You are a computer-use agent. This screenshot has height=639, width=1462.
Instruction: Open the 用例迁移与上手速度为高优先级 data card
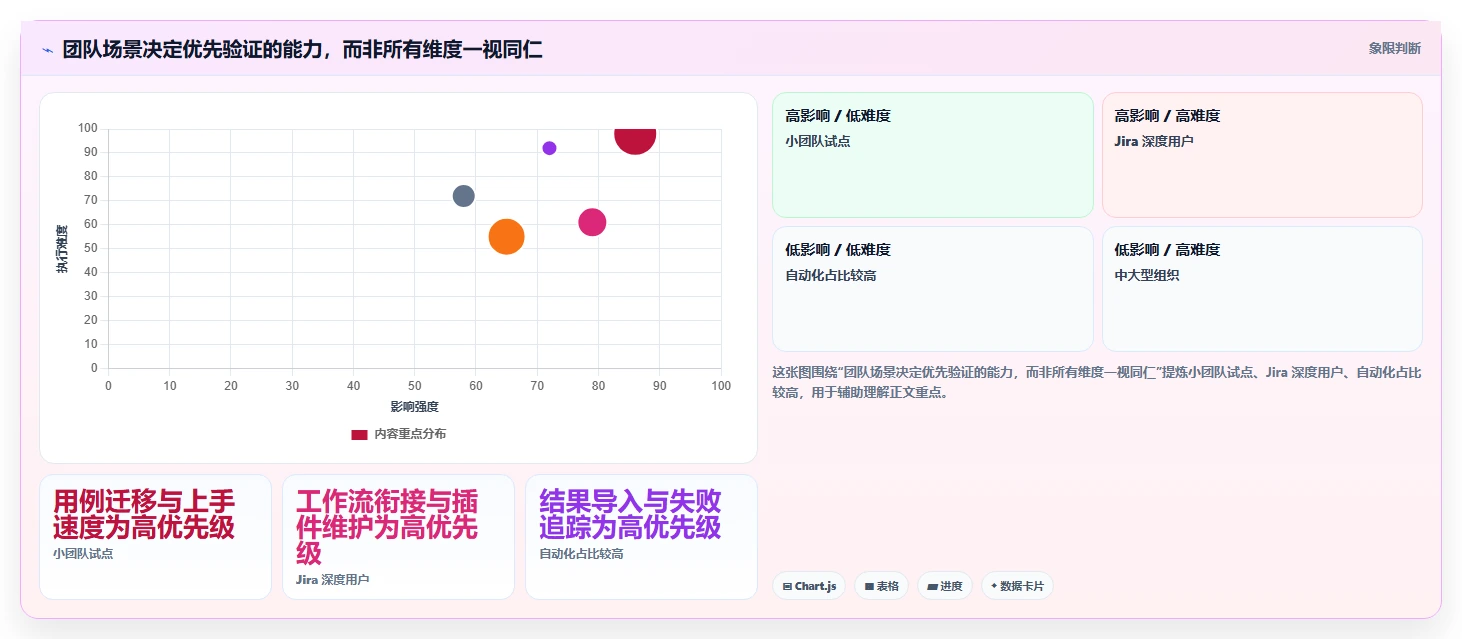(x=155, y=537)
